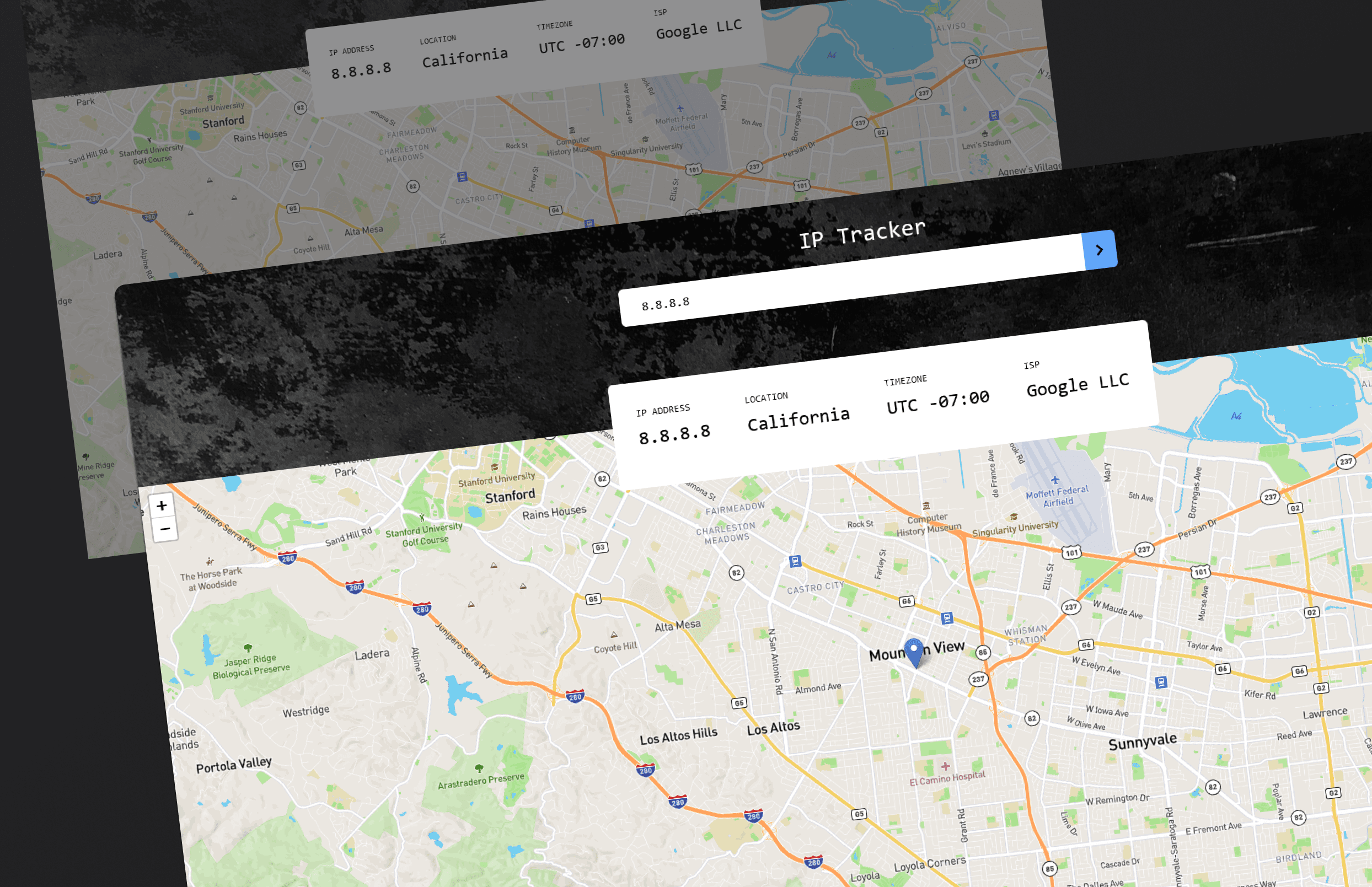This screenshot has height=887, width=1372.
Task: Click the Jasper Ridge Biological Preserve tree icon
Action: click(x=248, y=648)
